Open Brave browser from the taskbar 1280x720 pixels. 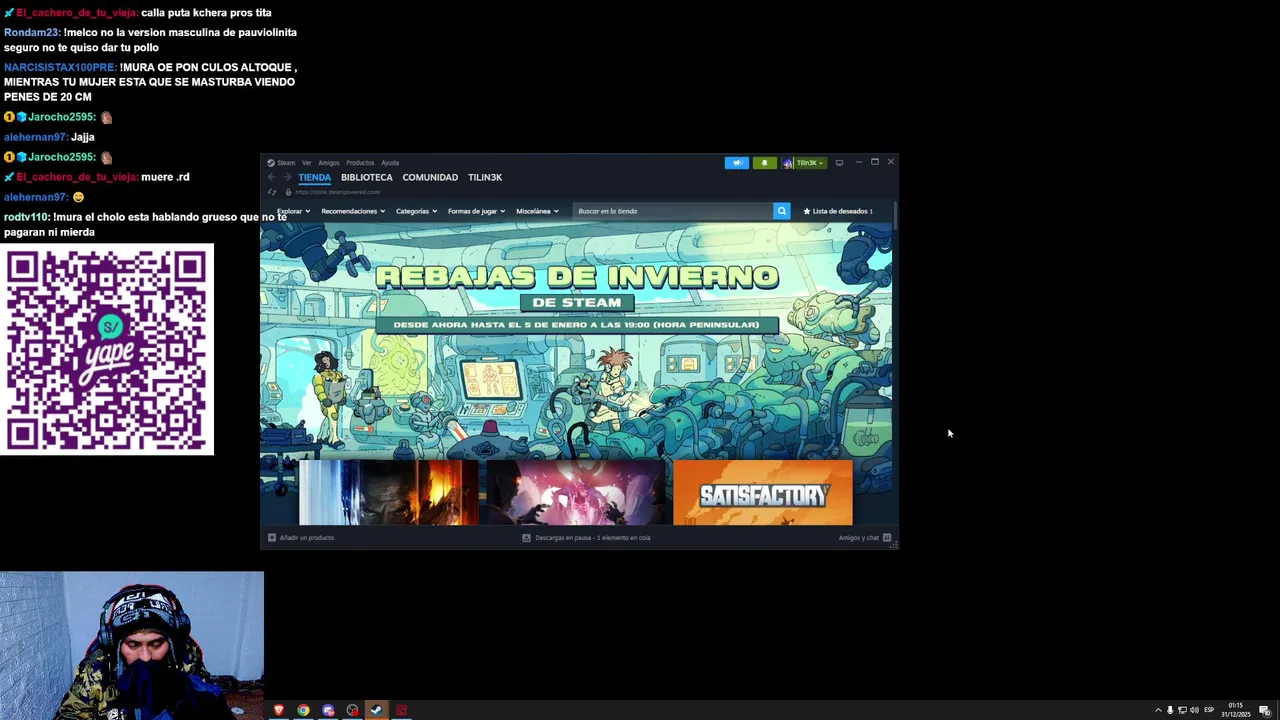pyautogui.click(x=279, y=710)
